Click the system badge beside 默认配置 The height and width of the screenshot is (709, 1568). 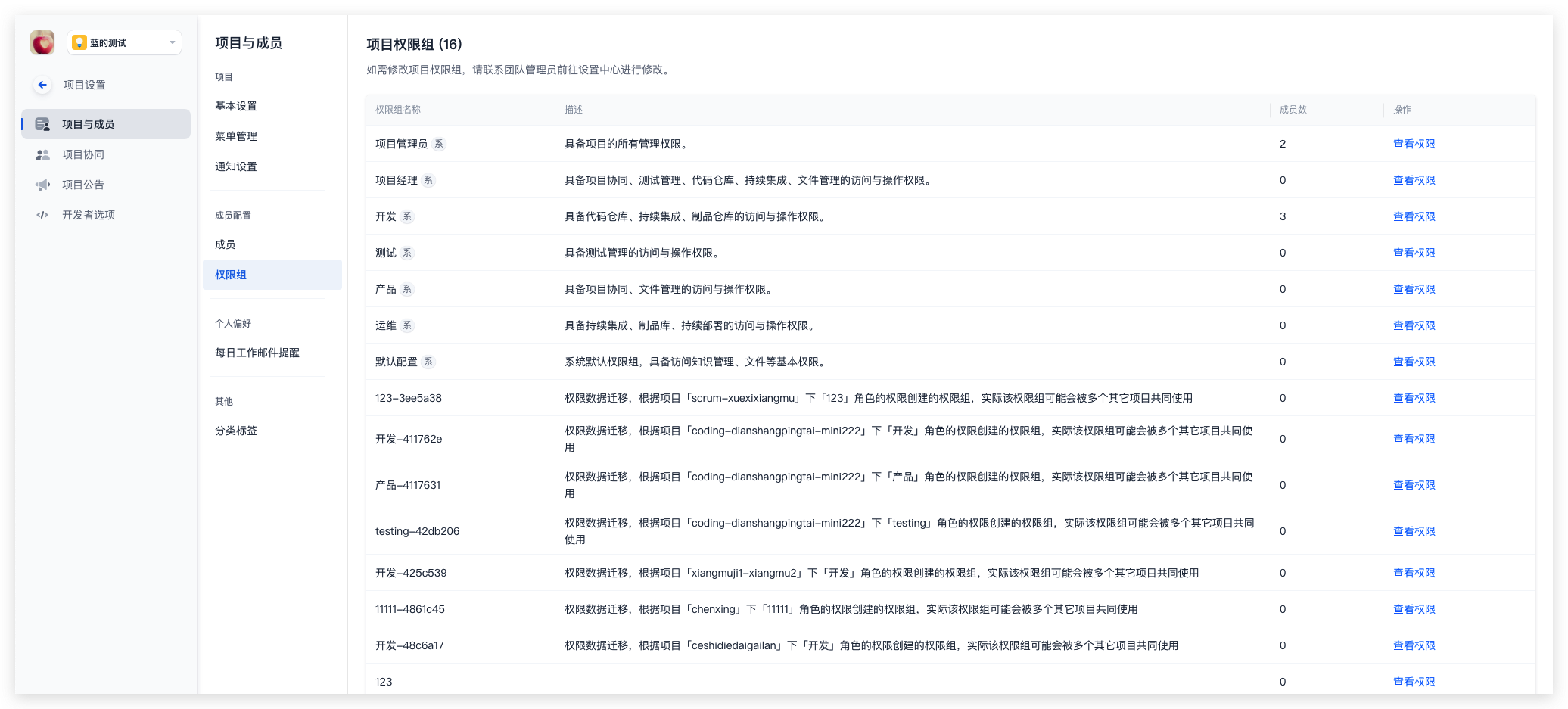click(428, 362)
